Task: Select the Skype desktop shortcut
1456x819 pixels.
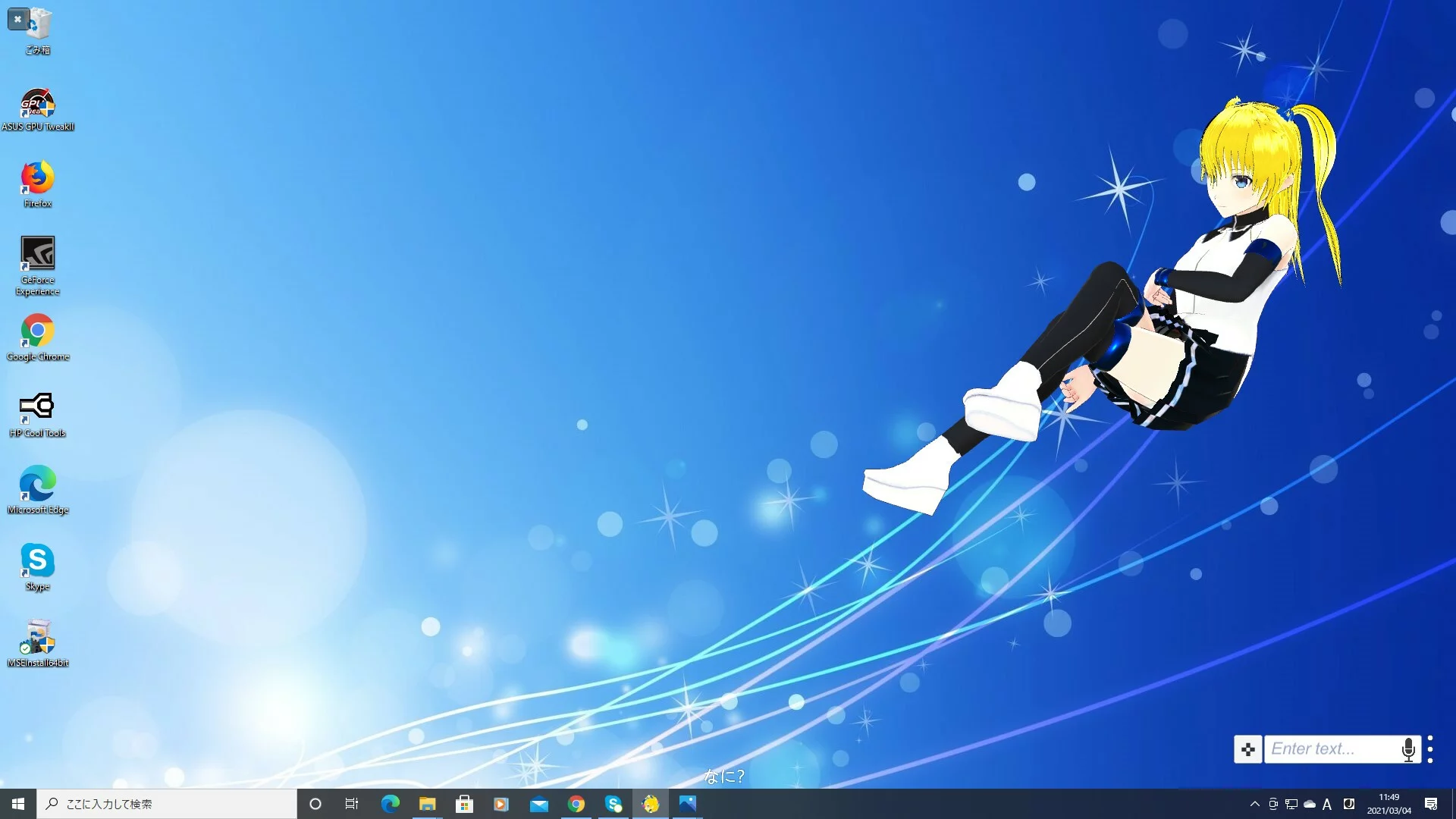Action: tap(38, 567)
